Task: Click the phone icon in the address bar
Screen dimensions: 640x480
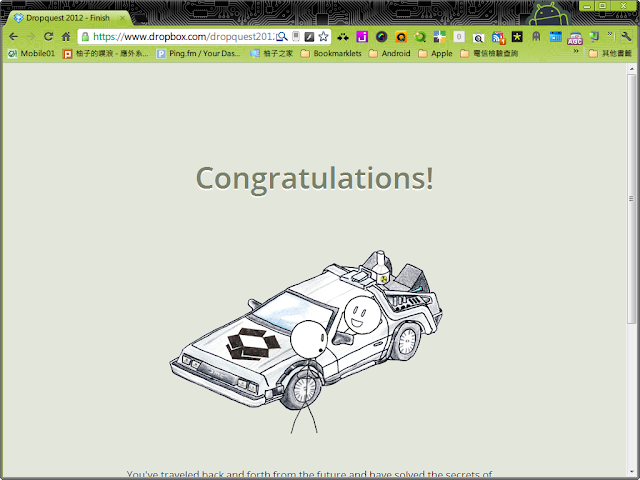Action: pyautogui.click(x=296, y=37)
